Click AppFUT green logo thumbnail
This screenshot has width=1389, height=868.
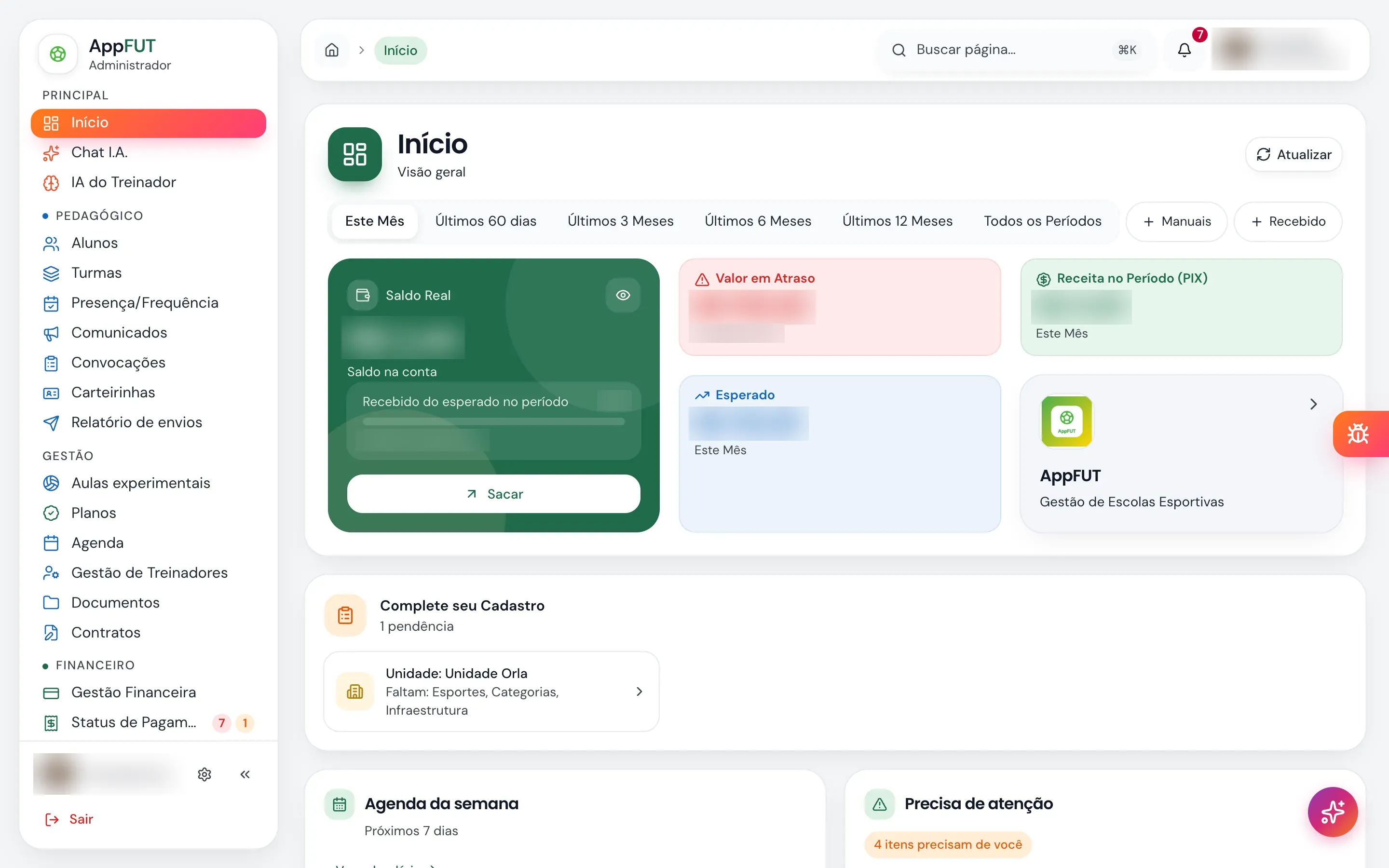1066,421
